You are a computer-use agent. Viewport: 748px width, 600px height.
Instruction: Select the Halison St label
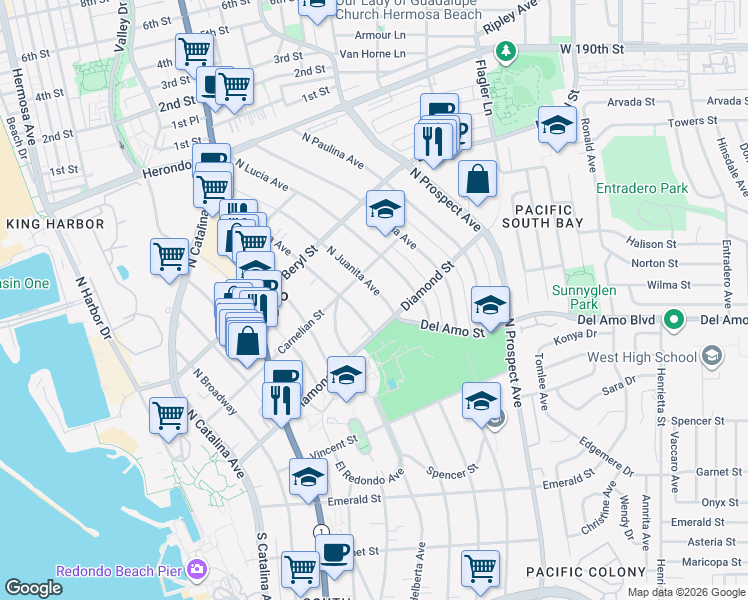(651, 244)
